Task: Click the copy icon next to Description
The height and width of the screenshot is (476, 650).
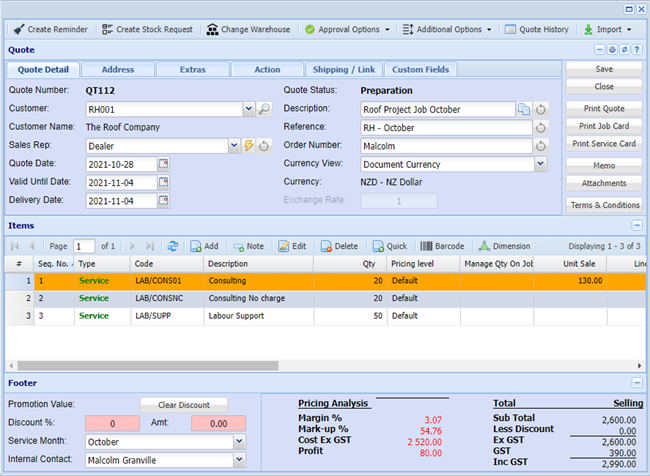Action: (x=524, y=109)
